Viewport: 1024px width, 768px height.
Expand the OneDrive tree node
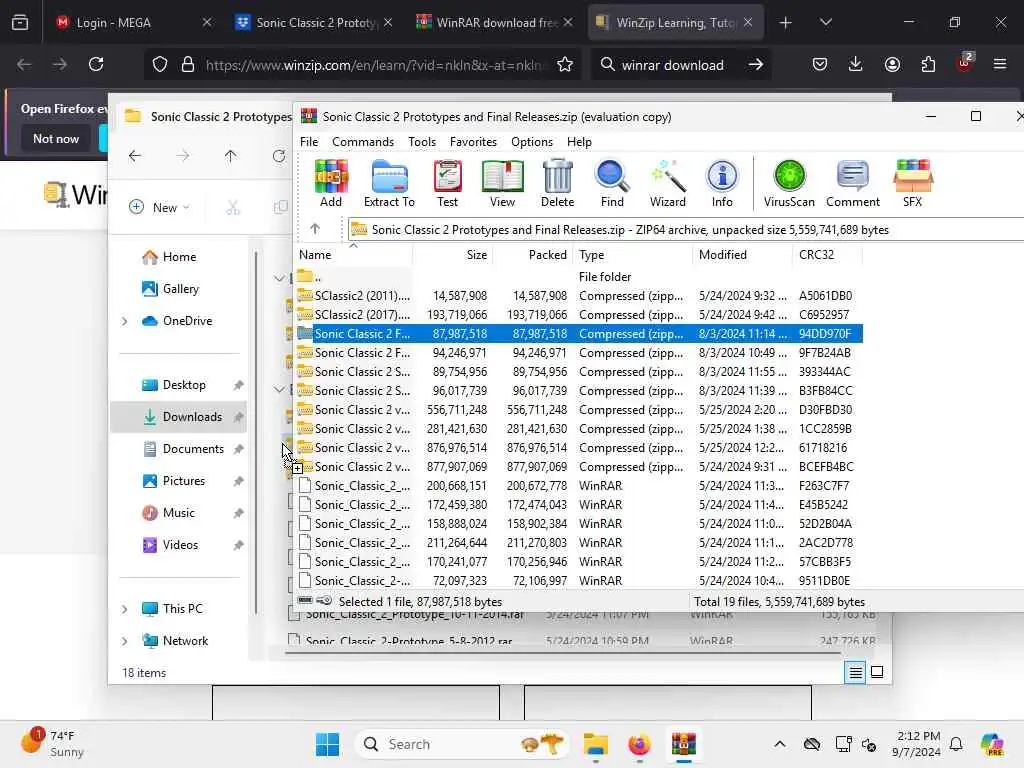click(x=125, y=321)
